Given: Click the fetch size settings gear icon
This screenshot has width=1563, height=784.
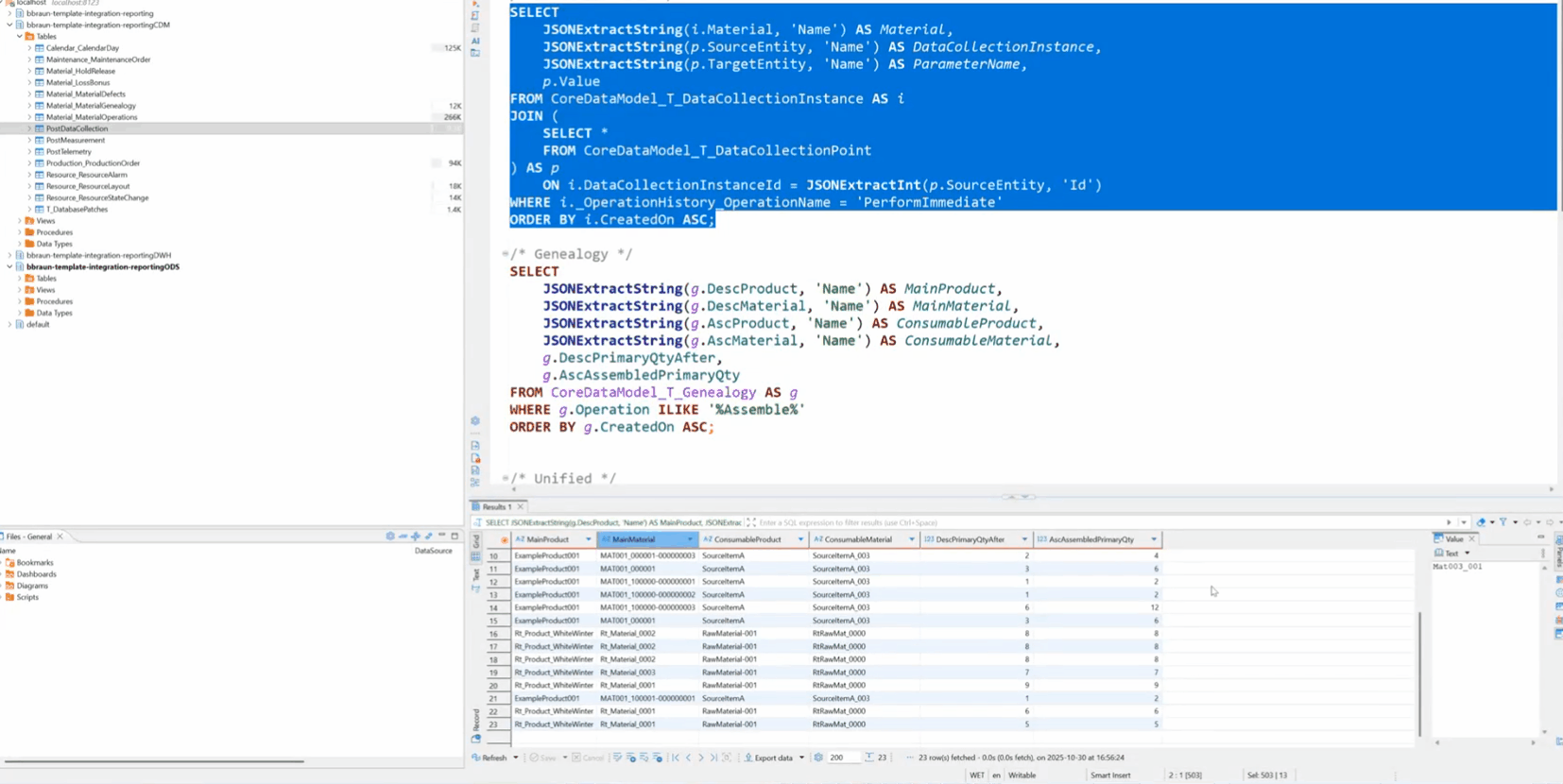Looking at the screenshot, I should click(818, 758).
